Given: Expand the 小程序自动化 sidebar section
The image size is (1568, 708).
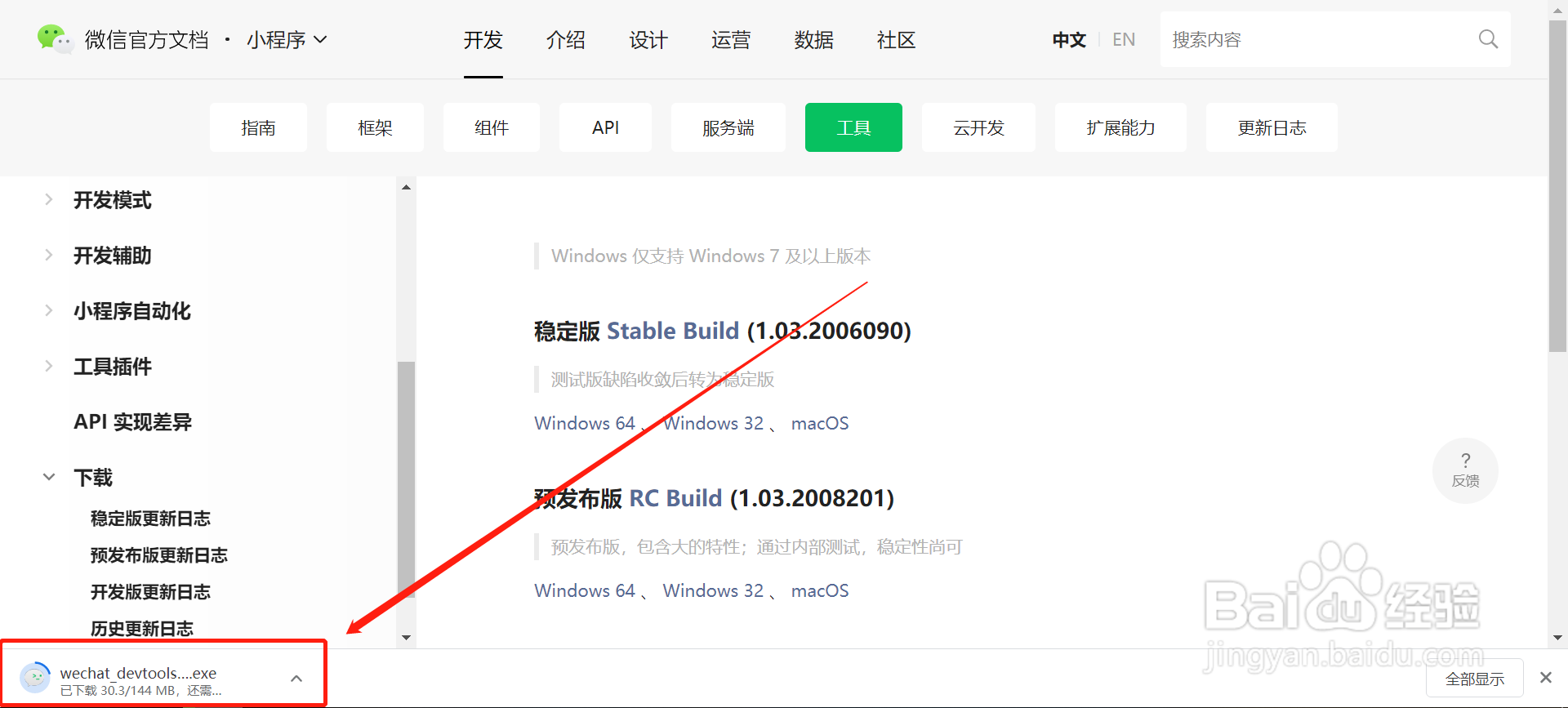Looking at the screenshot, I should click(x=49, y=310).
